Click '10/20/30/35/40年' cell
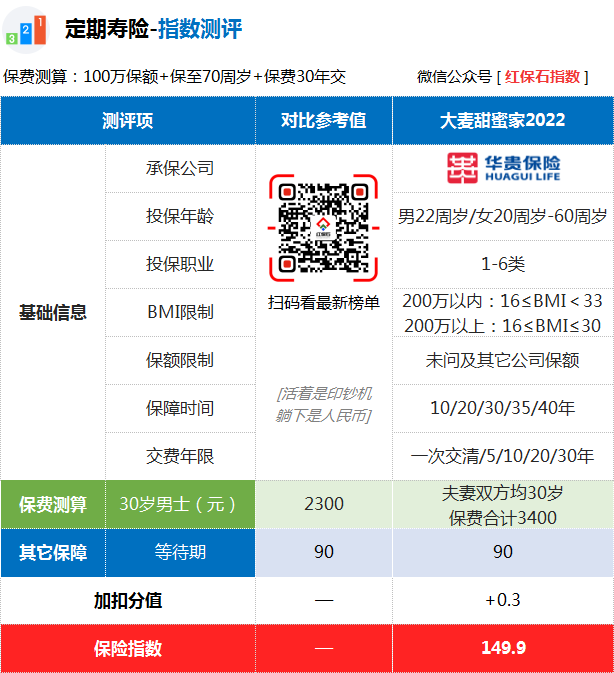 click(502, 408)
